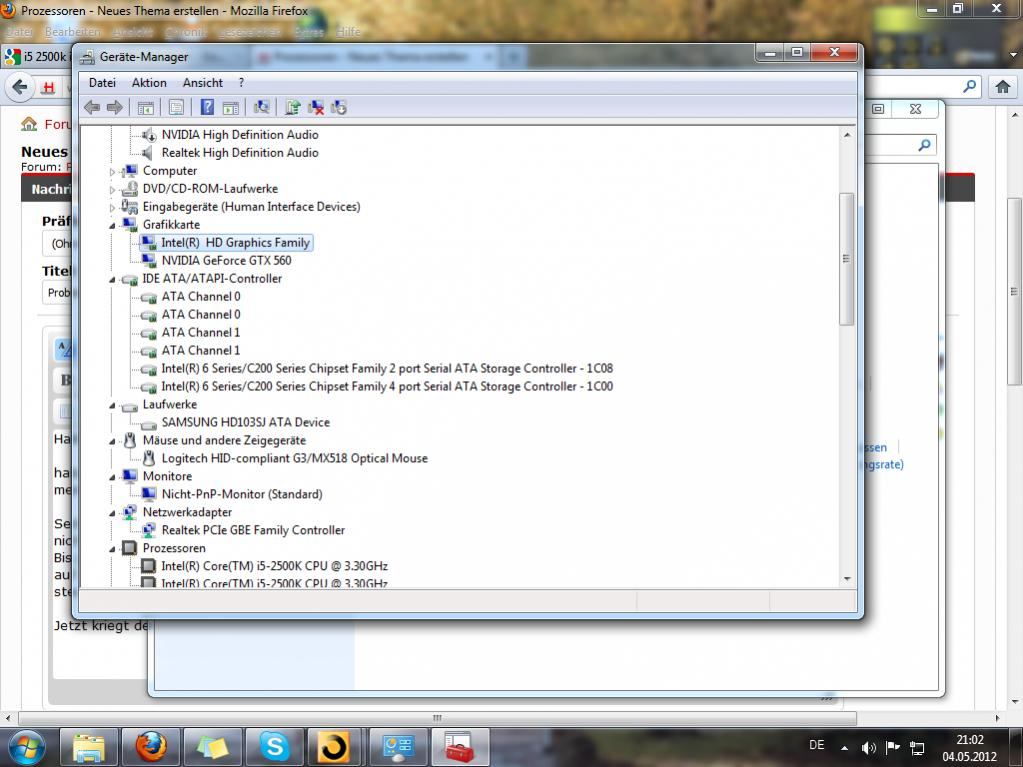Image resolution: width=1023 pixels, height=767 pixels.
Task: Click the Geräte-Manager vertical scrollbar thumb
Action: click(846, 259)
